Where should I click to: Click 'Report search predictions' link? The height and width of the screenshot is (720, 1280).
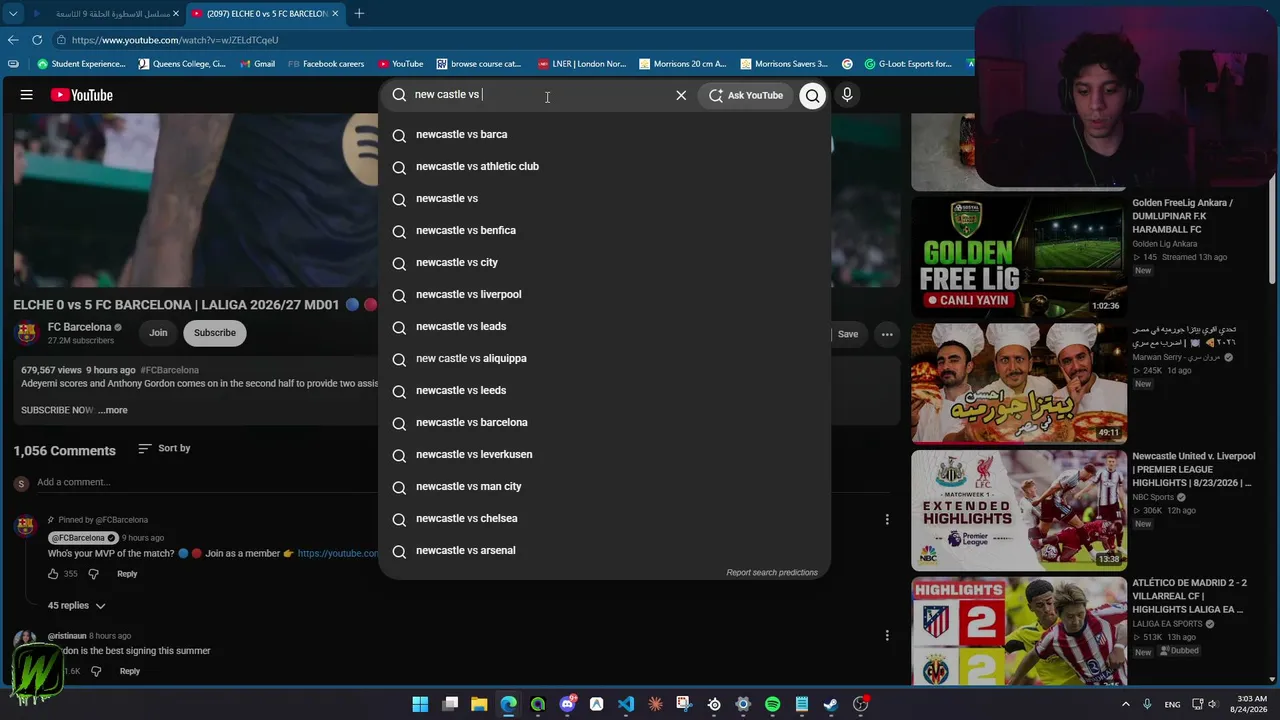[x=772, y=573]
